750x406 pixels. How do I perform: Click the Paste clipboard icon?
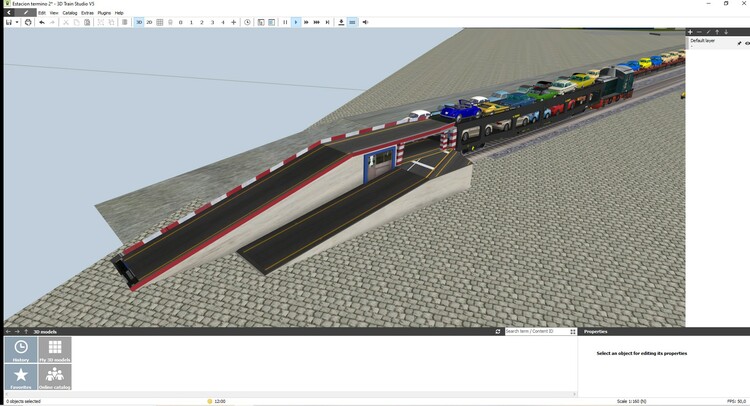point(87,22)
